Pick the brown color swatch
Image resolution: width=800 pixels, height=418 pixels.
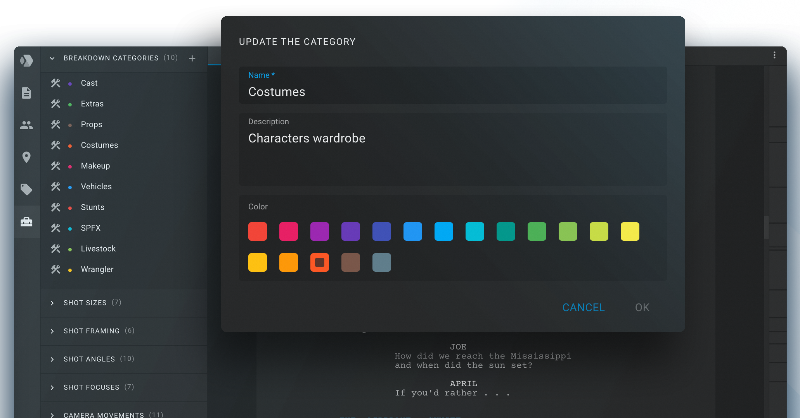pos(351,262)
